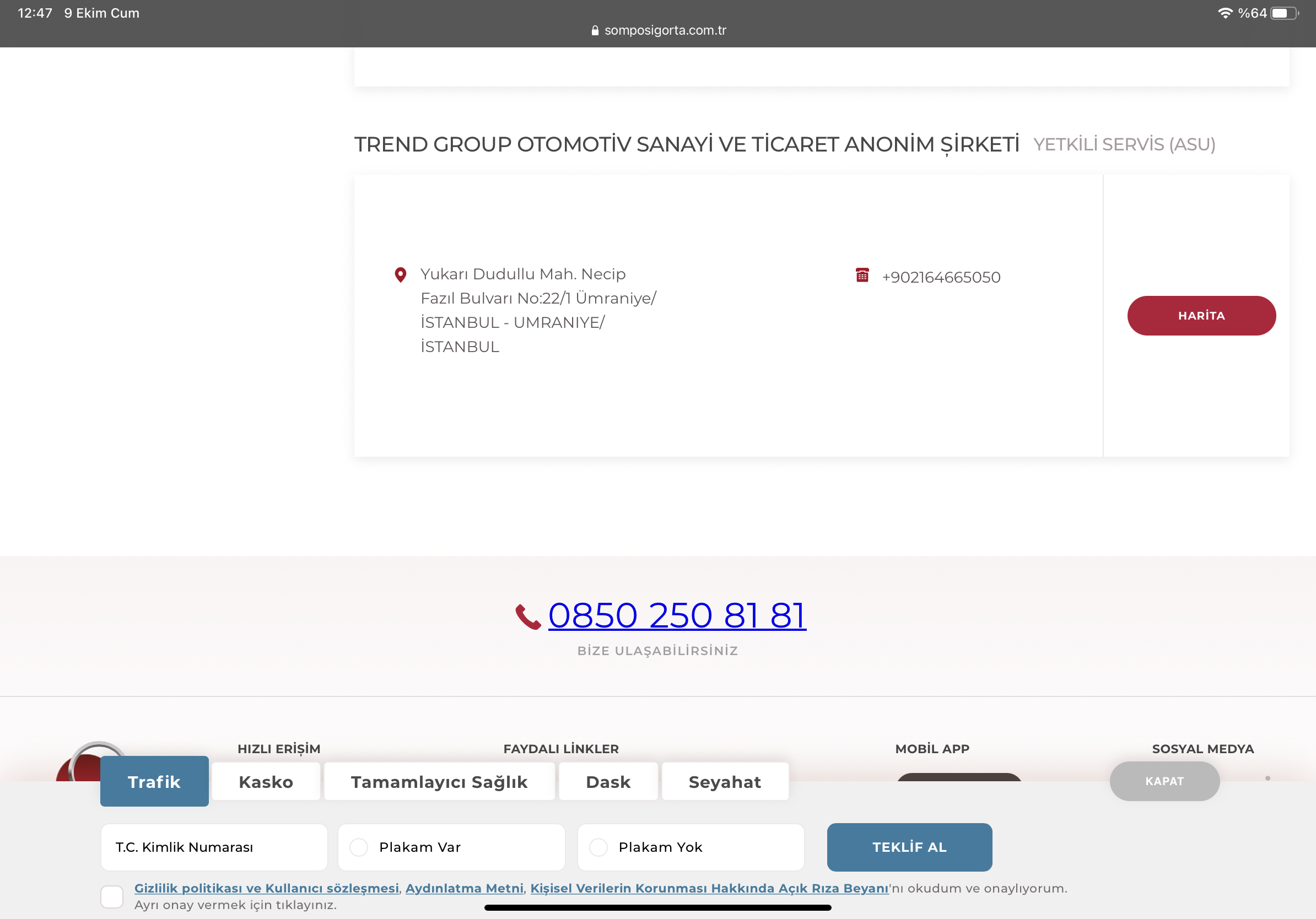The image size is (1316, 919).
Task: Click the red telephone icon beside +902164665050
Action: click(862, 275)
